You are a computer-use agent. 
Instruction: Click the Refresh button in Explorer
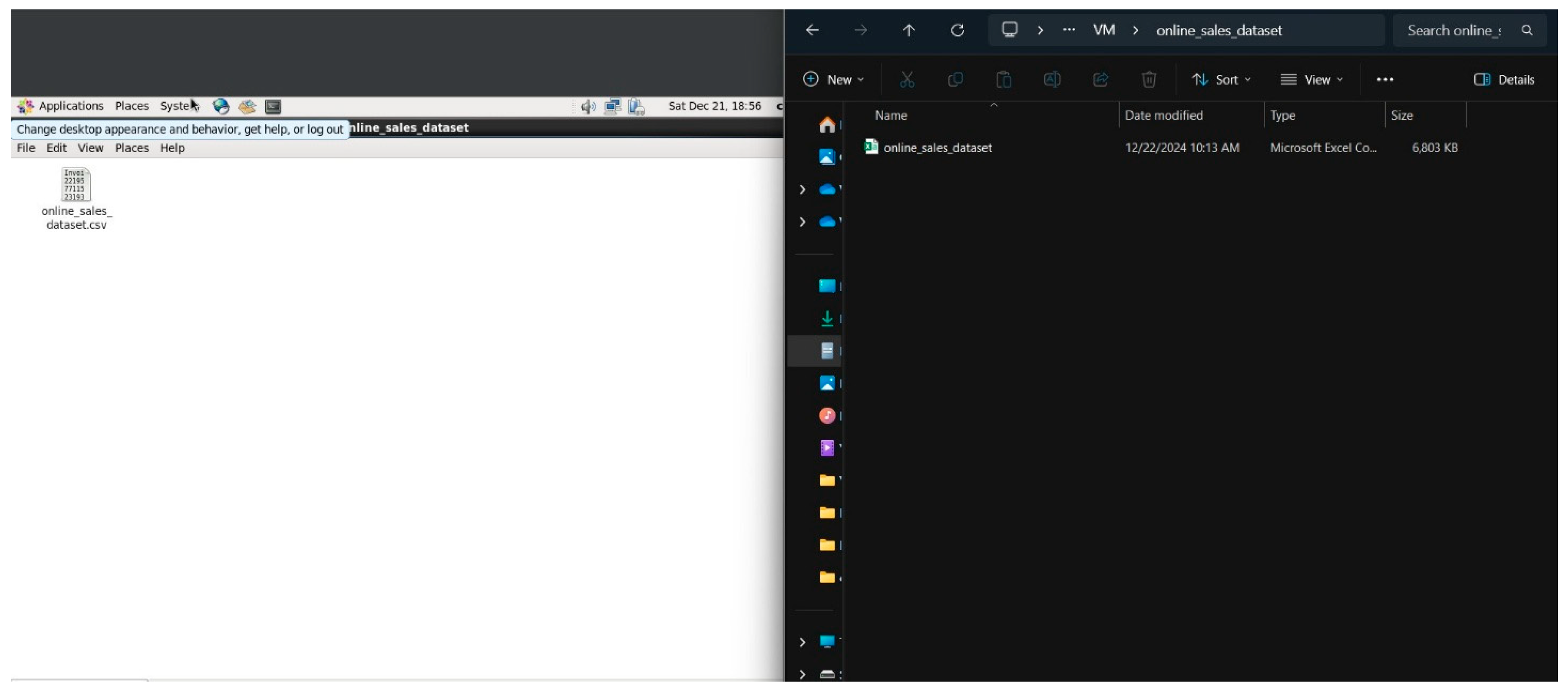pos(958,31)
